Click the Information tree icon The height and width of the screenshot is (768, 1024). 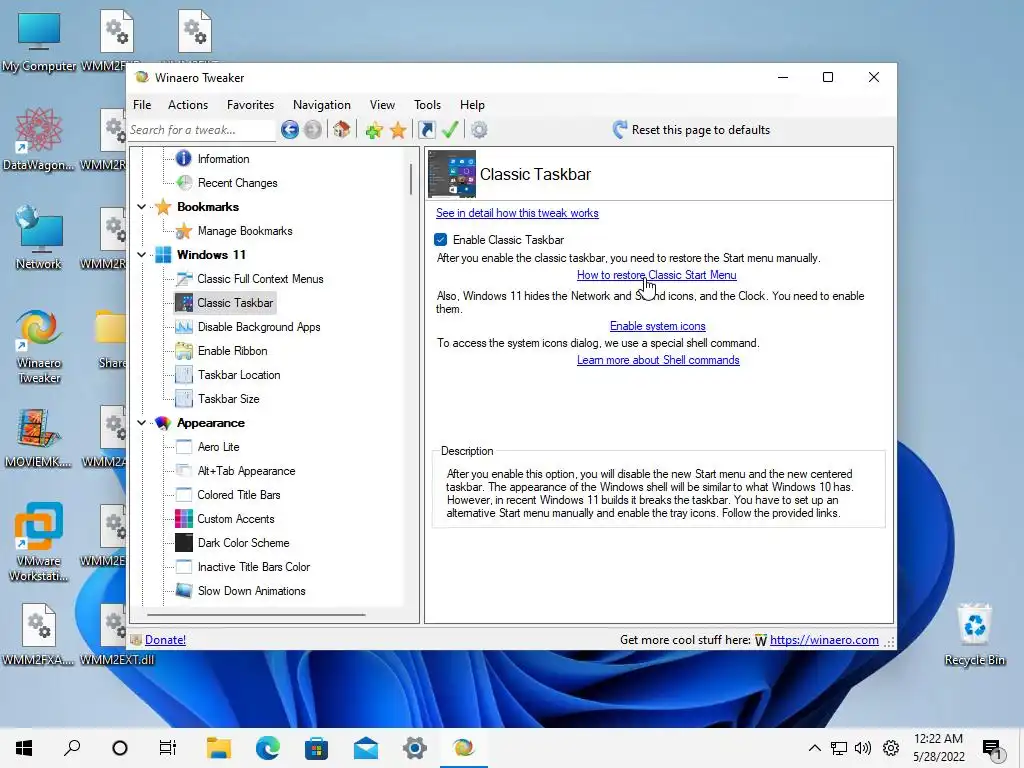(x=184, y=159)
